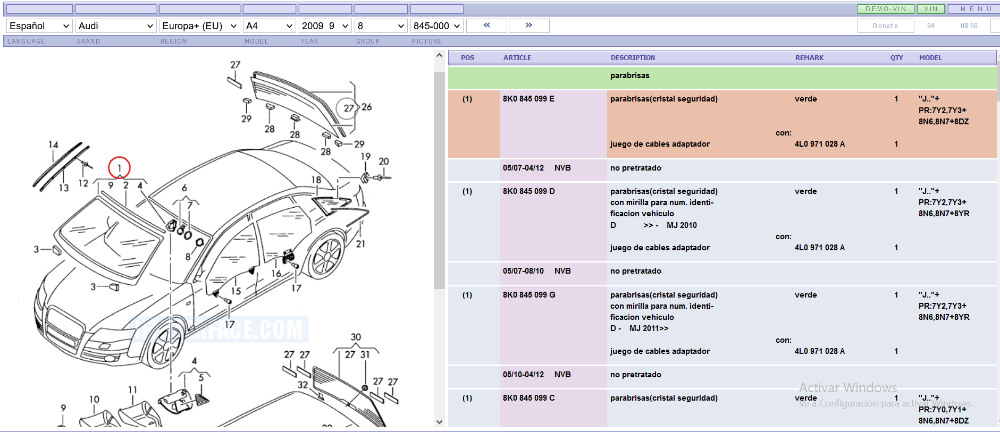Click diagram callout number 32
Image resolution: width=1000 pixels, height=432 pixels.
[x=302, y=385]
